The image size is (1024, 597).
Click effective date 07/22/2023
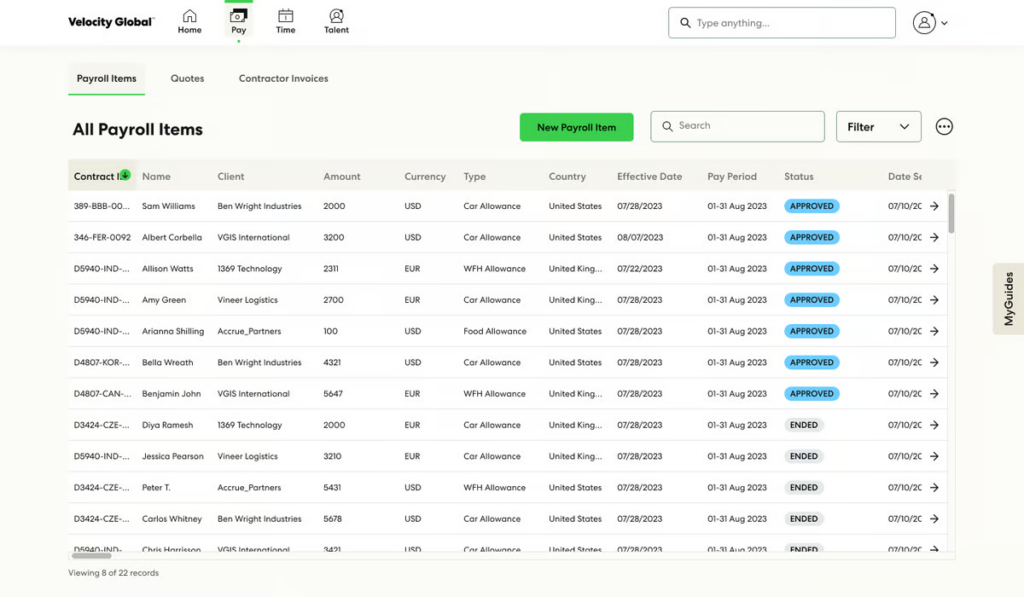point(639,268)
